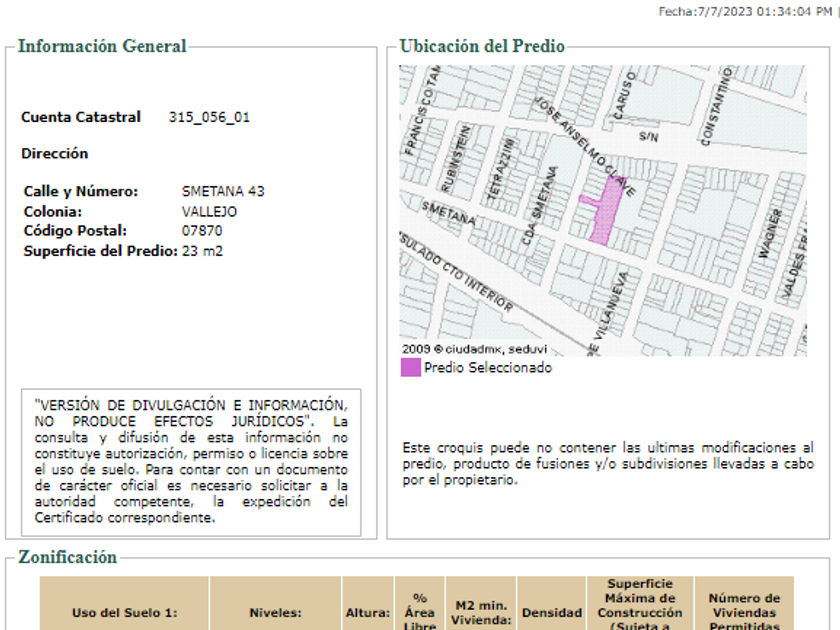Select the Colonia value VALLEJO
Image resolution: width=840 pixels, height=630 pixels.
(x=209, y=212)
